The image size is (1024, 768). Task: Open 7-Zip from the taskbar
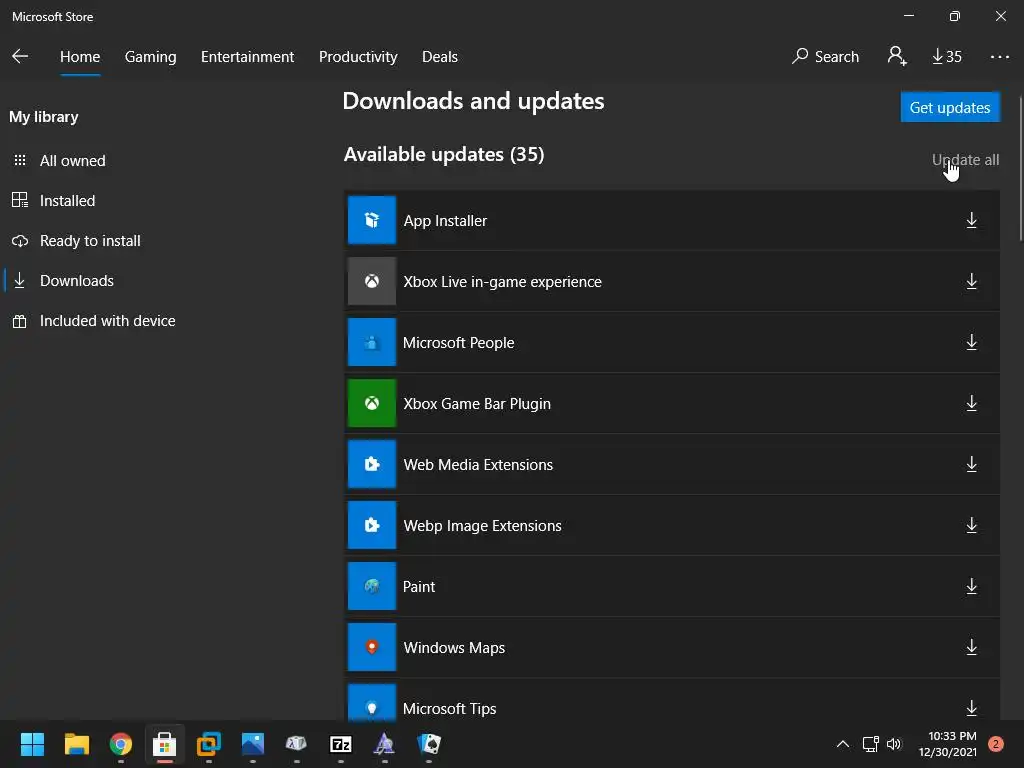tap(341, 744)
